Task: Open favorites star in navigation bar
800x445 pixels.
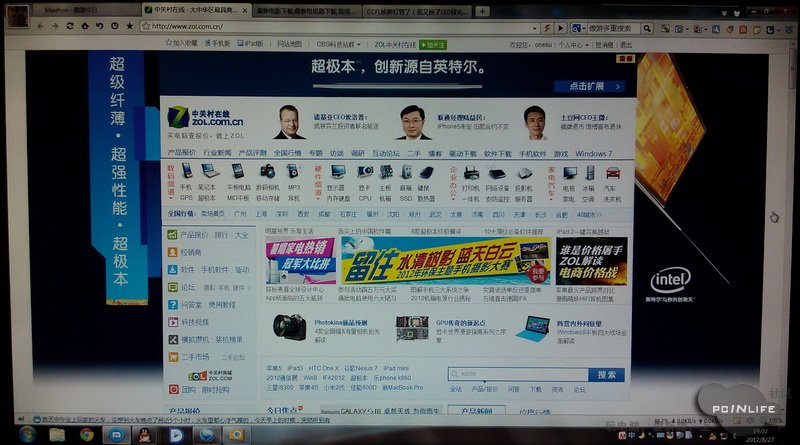Action: coord(130,26)
